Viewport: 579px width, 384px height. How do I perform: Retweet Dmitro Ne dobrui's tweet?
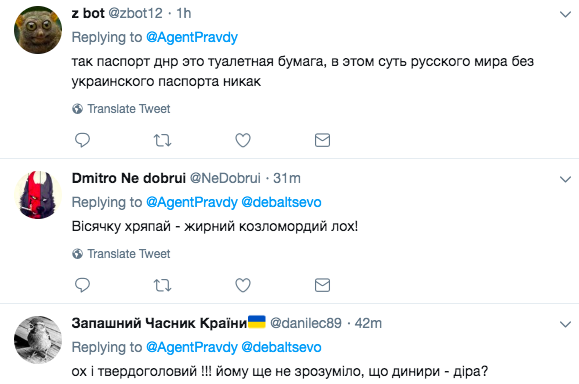(162, 285)
